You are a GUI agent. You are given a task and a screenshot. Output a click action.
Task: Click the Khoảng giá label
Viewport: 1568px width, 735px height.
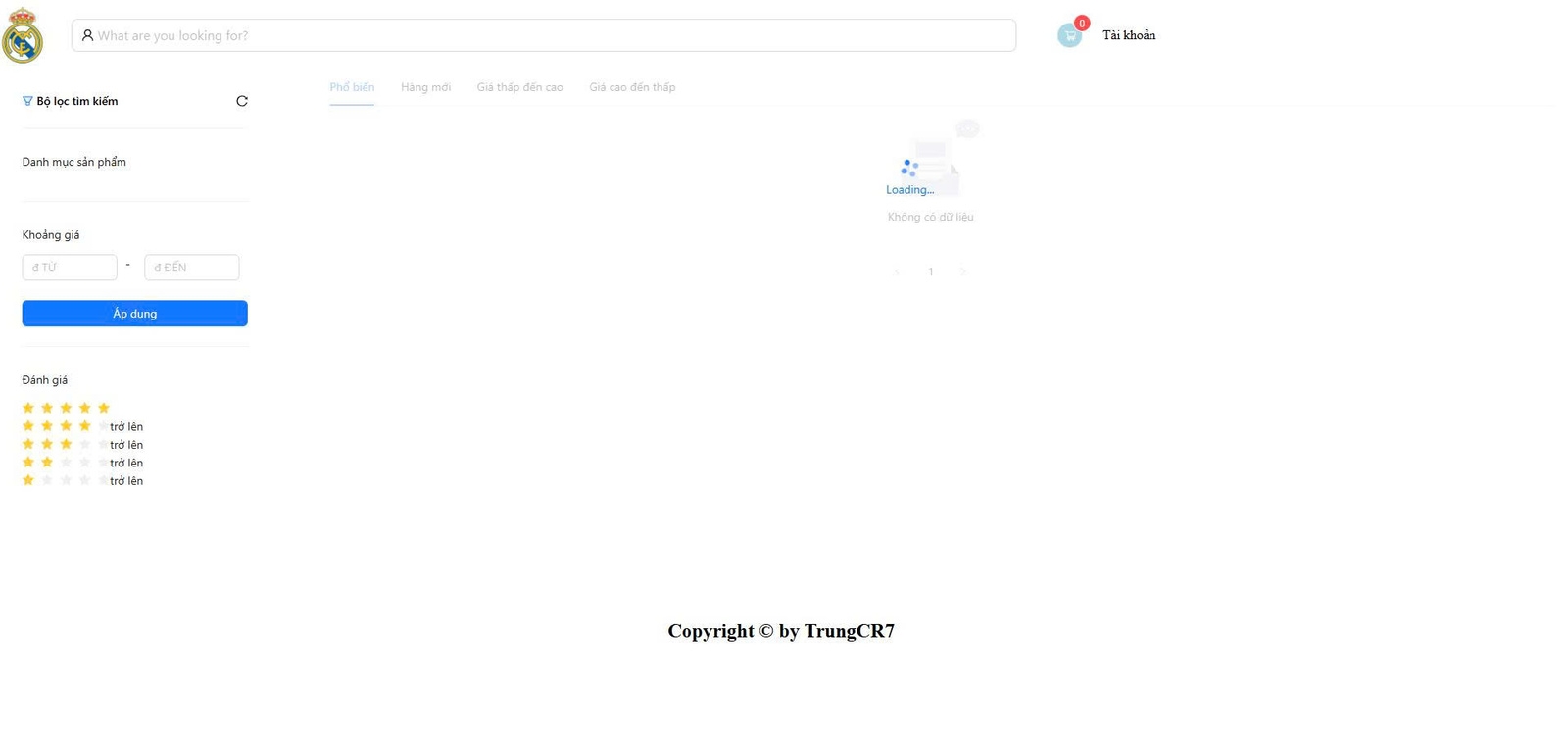pyautogui.click(x=51, y=235)
